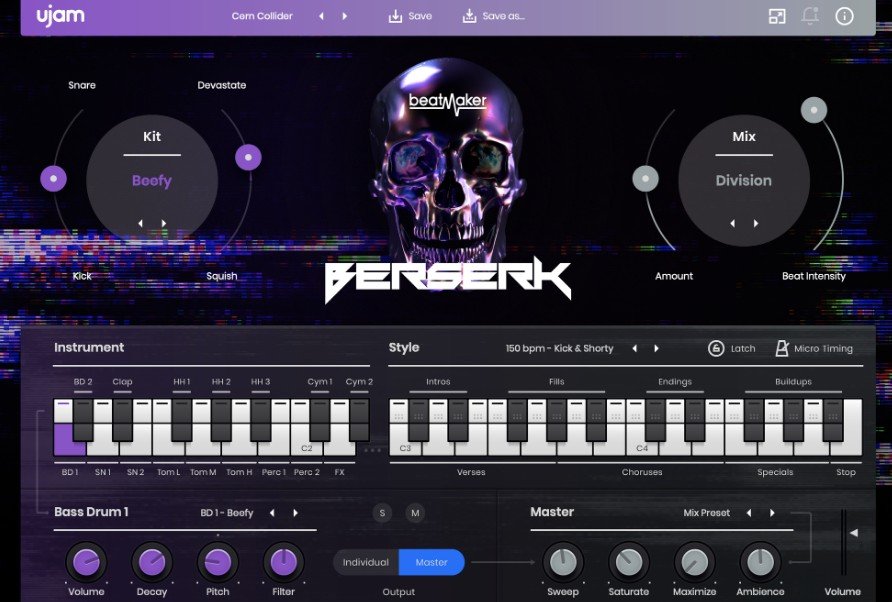Screen dimensions: 892x602
Task: Toggle the Micro Timing metronome icon
Action: pyautogui.click(x=782, y=348)
